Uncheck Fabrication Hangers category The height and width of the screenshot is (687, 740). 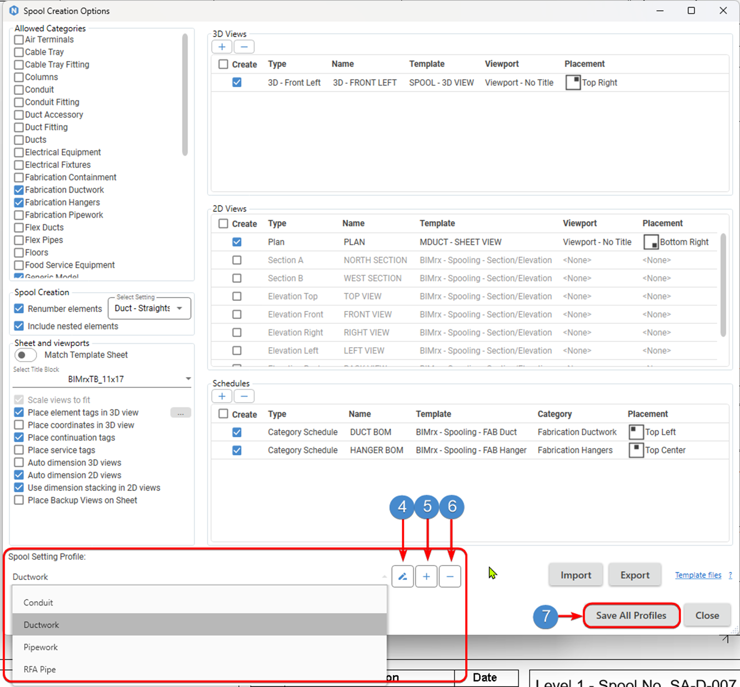click(19, 202)
